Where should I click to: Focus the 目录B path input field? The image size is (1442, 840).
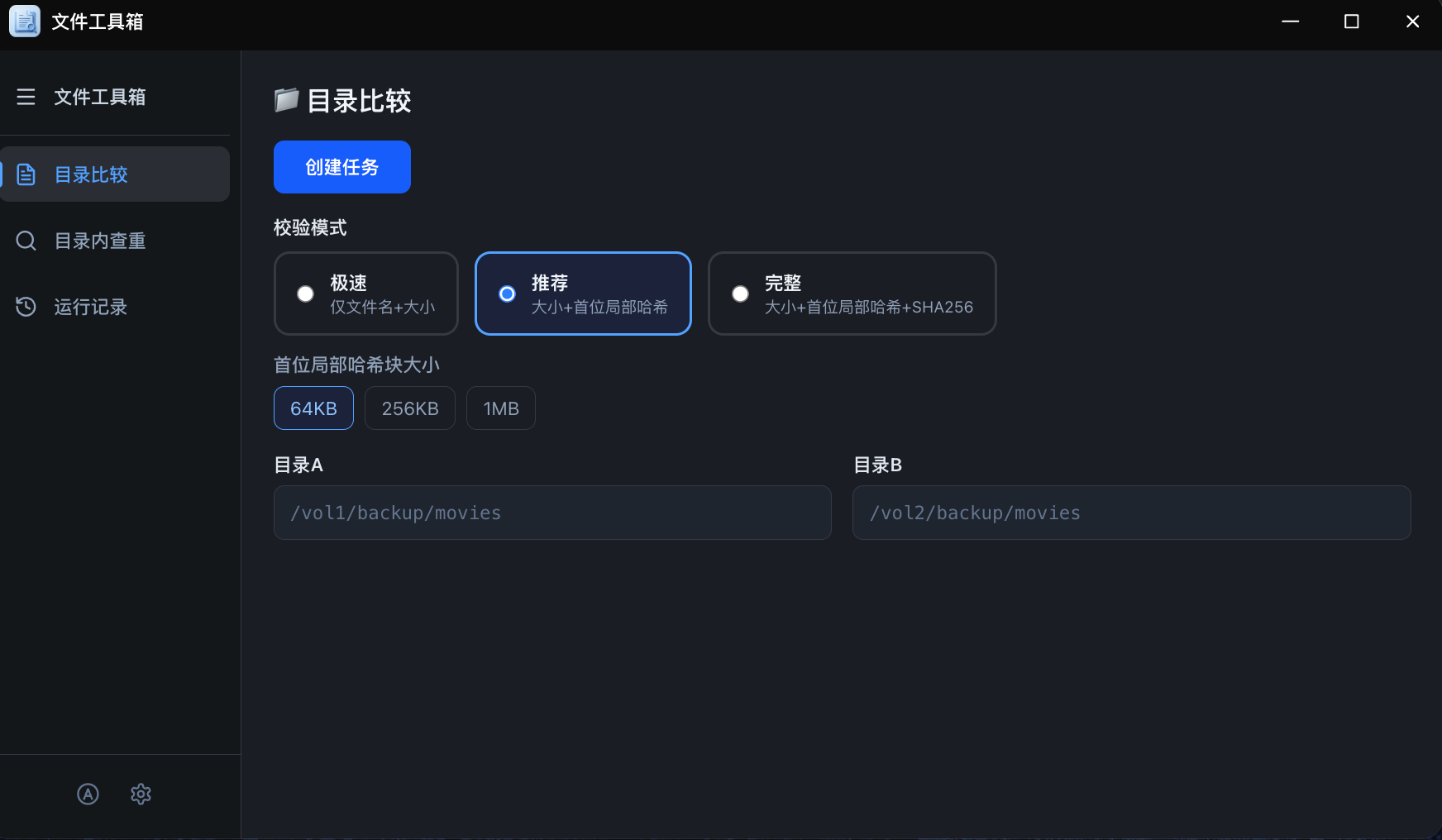[x=1132, y=513]
